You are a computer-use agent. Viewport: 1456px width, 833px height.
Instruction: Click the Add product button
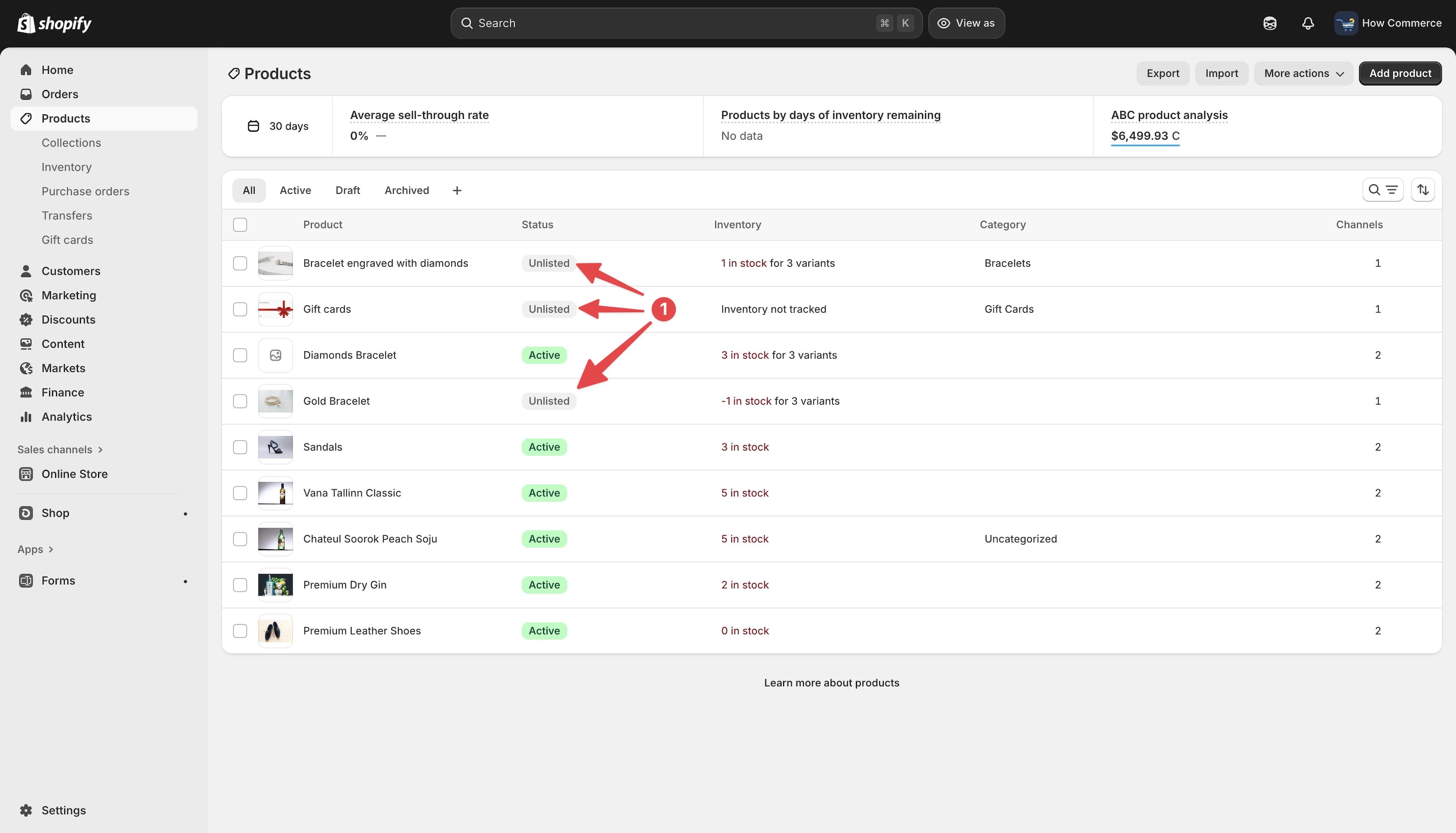(1400, 73)
